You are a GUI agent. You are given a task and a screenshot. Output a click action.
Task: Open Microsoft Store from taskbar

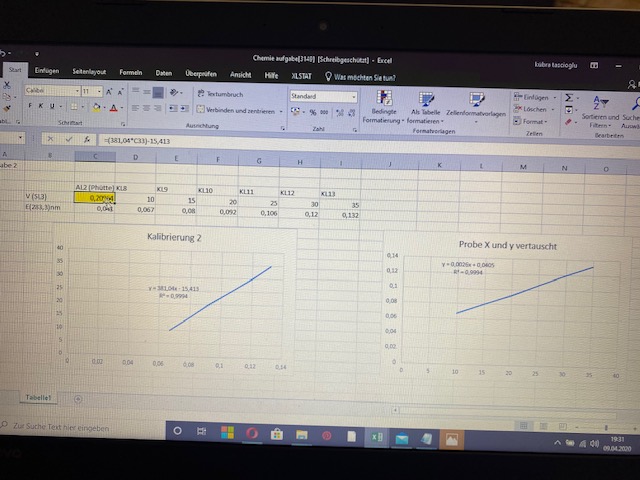277,434
